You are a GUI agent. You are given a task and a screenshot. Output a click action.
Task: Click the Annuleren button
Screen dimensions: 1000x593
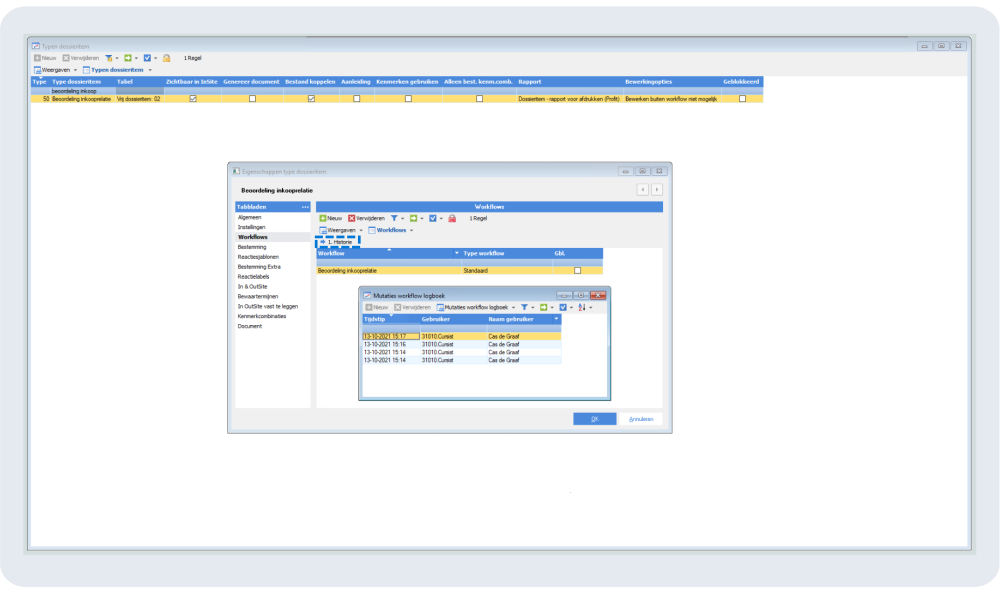pos(641,419)
